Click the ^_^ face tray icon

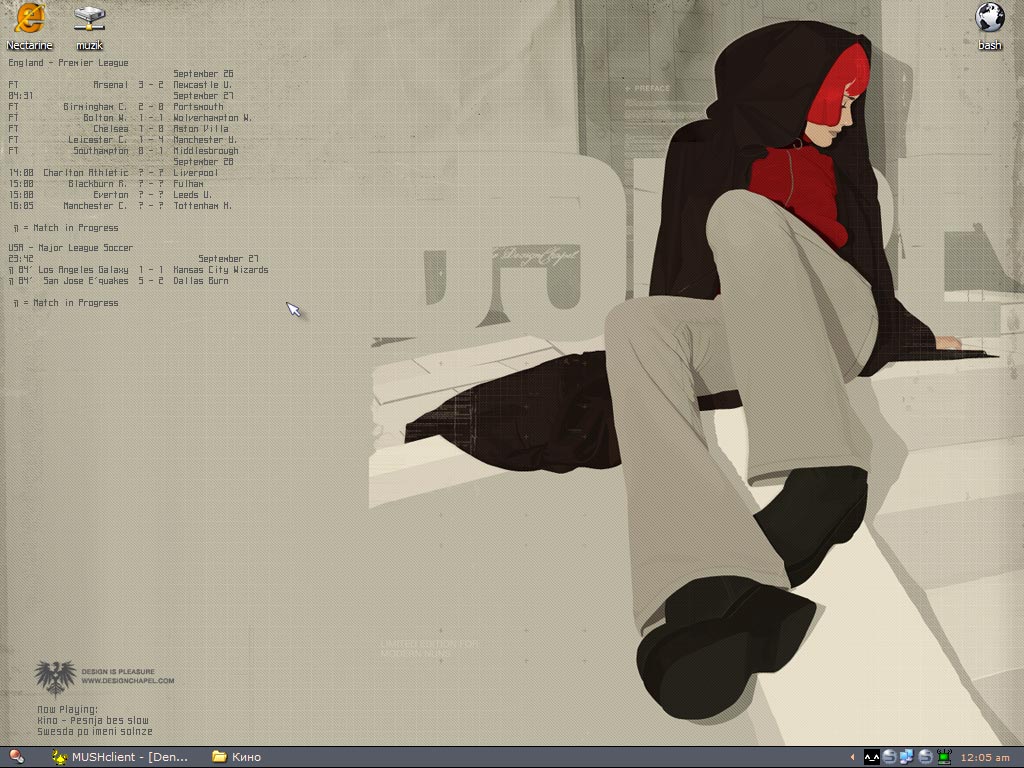(872, 757)
